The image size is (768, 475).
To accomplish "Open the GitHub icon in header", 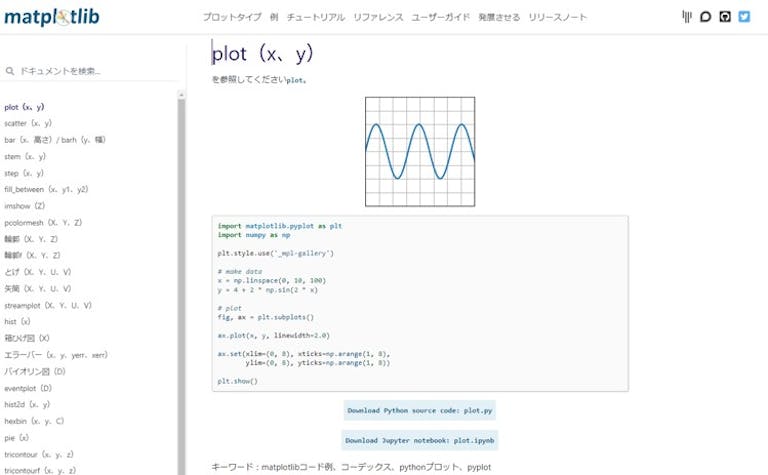I will [x=725, y=17].
